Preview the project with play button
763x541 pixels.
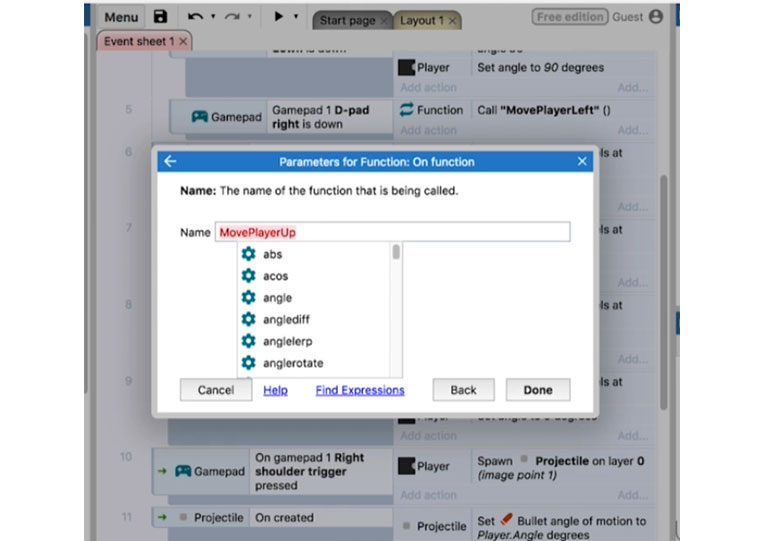[x=278, y=17]
